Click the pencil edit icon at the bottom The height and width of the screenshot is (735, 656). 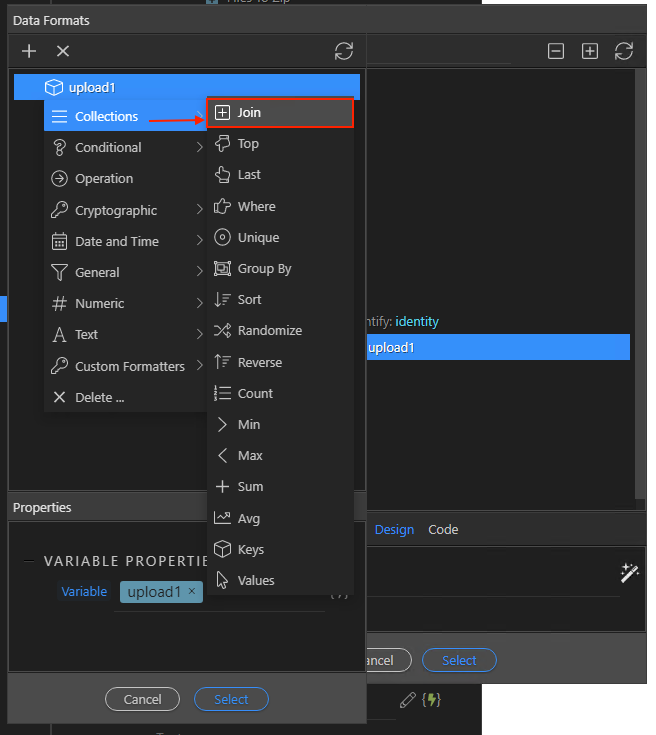click(407, 700)
